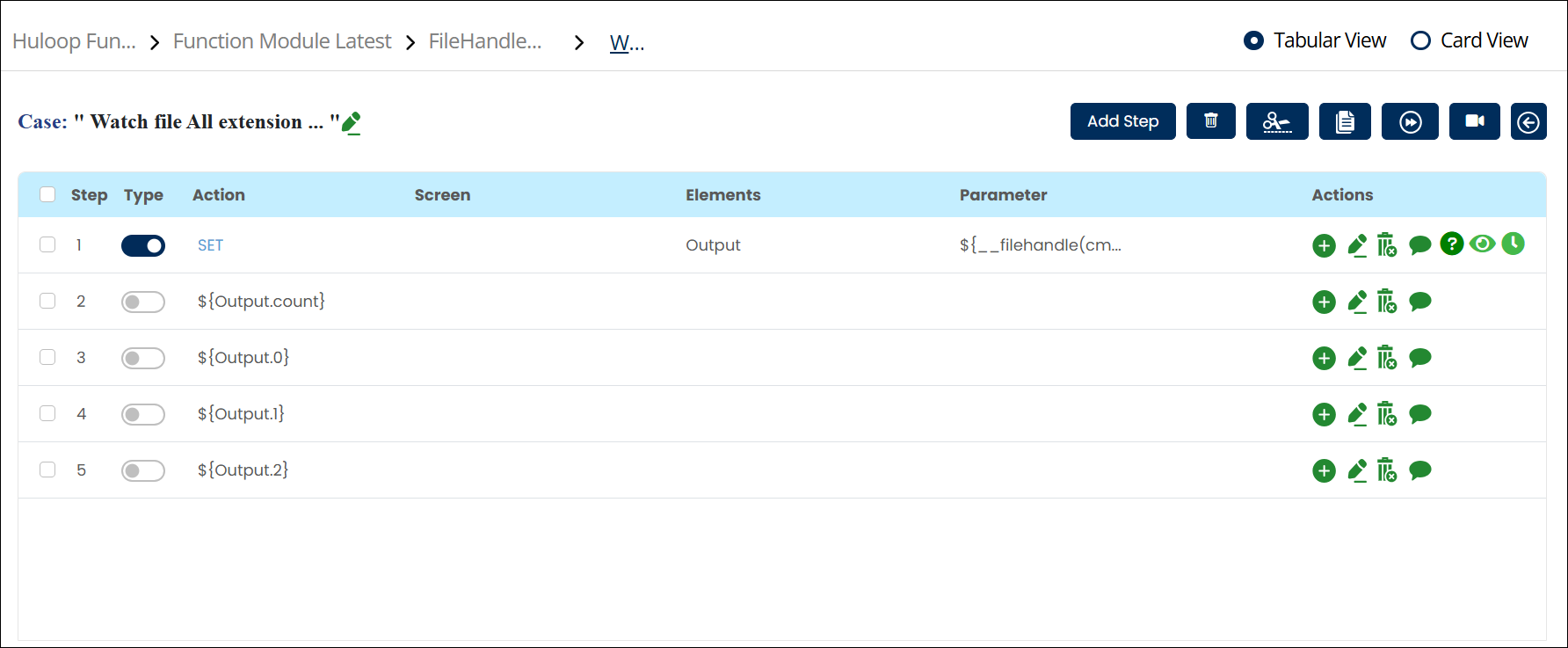Open the SET action link in step 1
This screenshot has height=648, width=1568.
[210, 245]
